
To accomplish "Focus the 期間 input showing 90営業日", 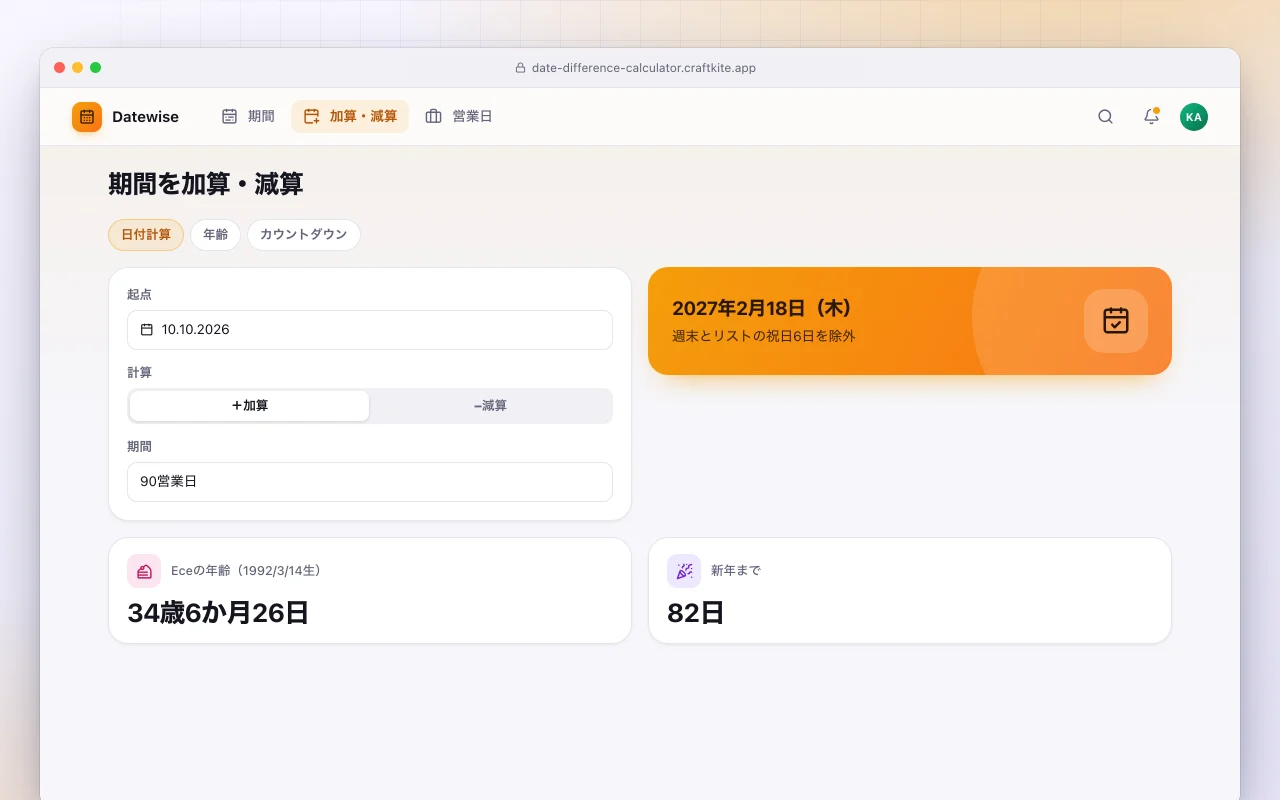I will [370, 482].
